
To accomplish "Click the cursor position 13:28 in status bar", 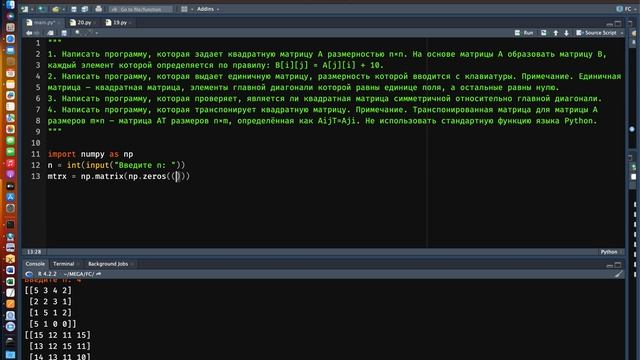I will click(x=34, y=252).
